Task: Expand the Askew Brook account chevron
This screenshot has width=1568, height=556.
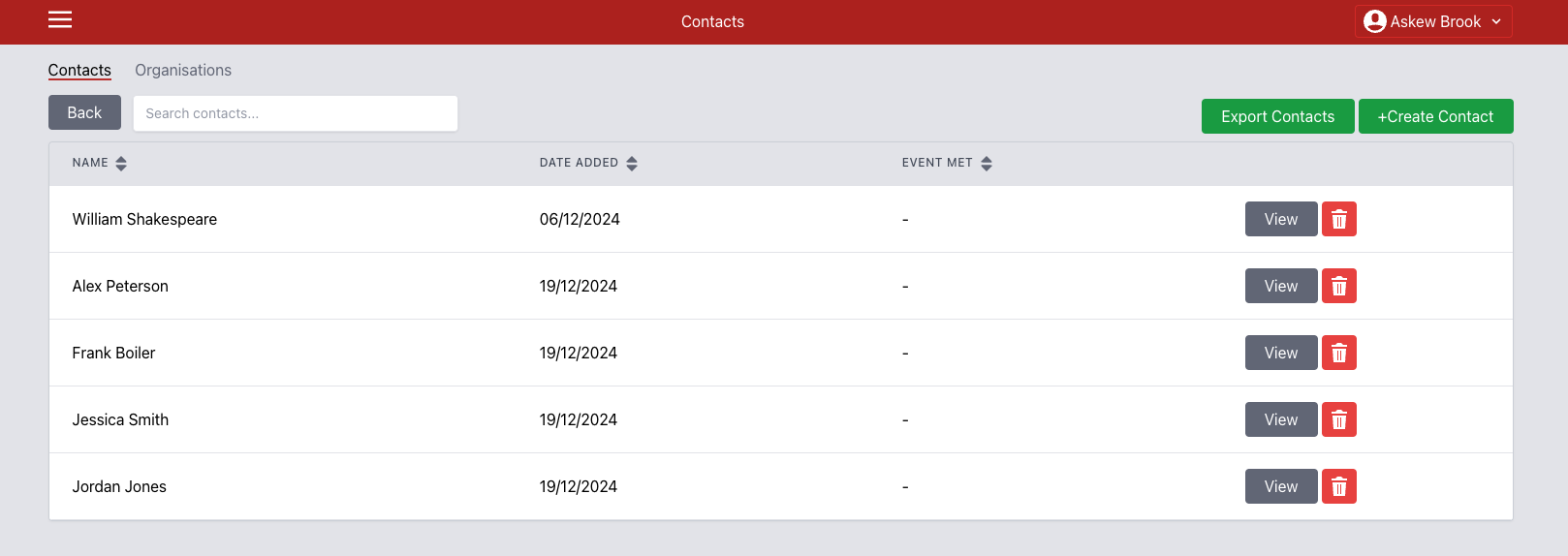Action: click(x=1496, y=21)
